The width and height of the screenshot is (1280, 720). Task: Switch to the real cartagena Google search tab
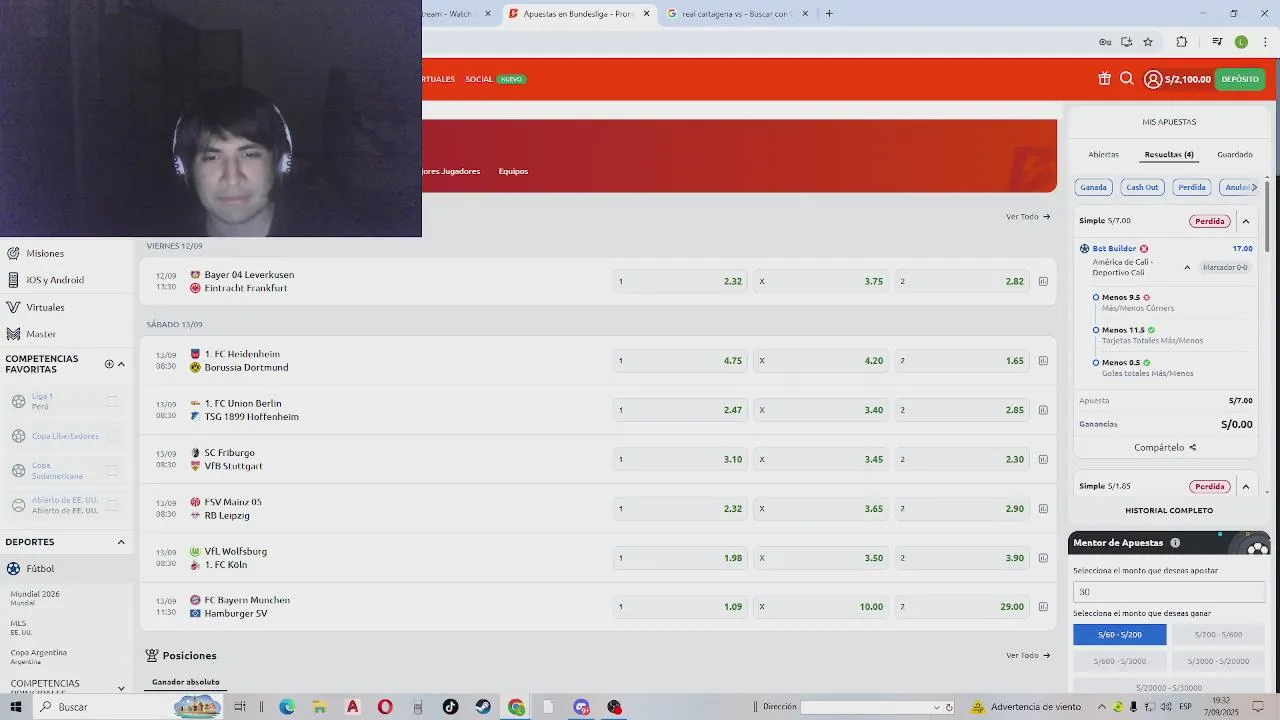[x=738, y=14]
